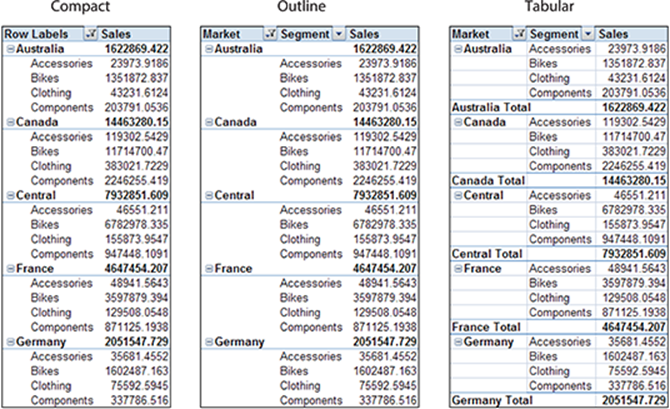Image resolution: width=670 pixels, height=409 pixels.
Task: Select Clothing value 383021.7229 in Compact
Action: pos(137,166)
